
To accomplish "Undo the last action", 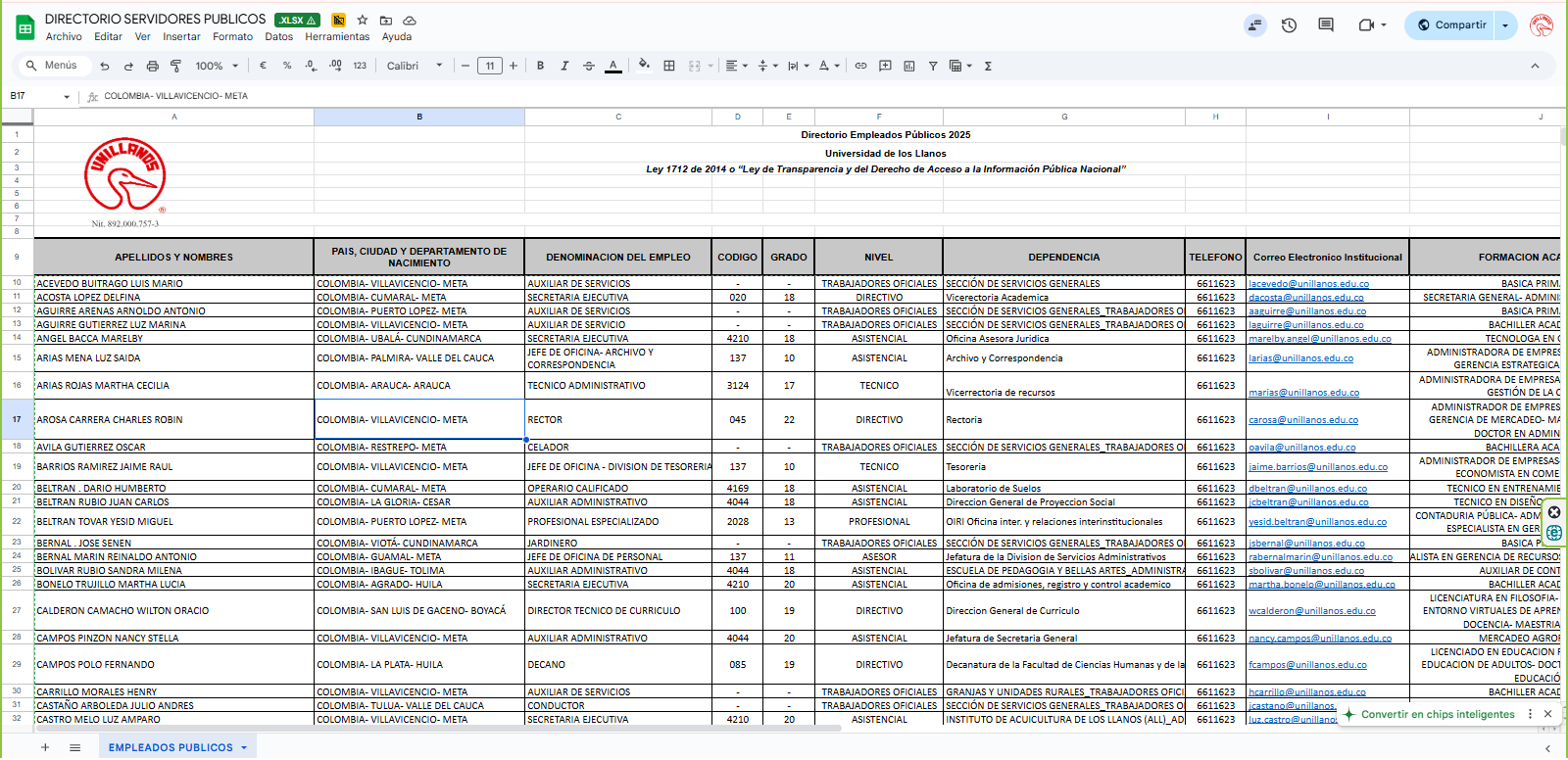I will [x=105, y=66].
